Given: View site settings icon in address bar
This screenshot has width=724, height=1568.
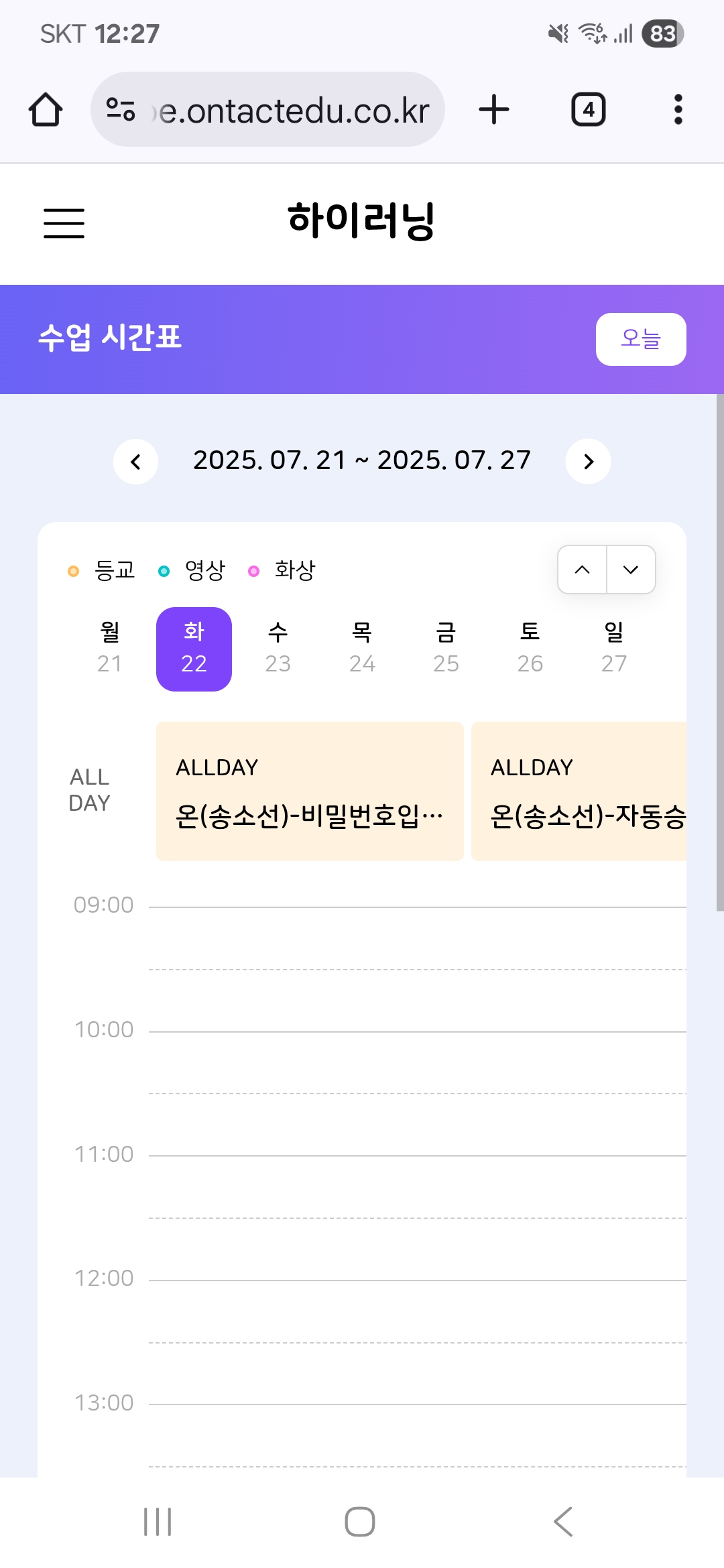Looking at the screenshot, I should pyautogui.click(x=121, y=109).
